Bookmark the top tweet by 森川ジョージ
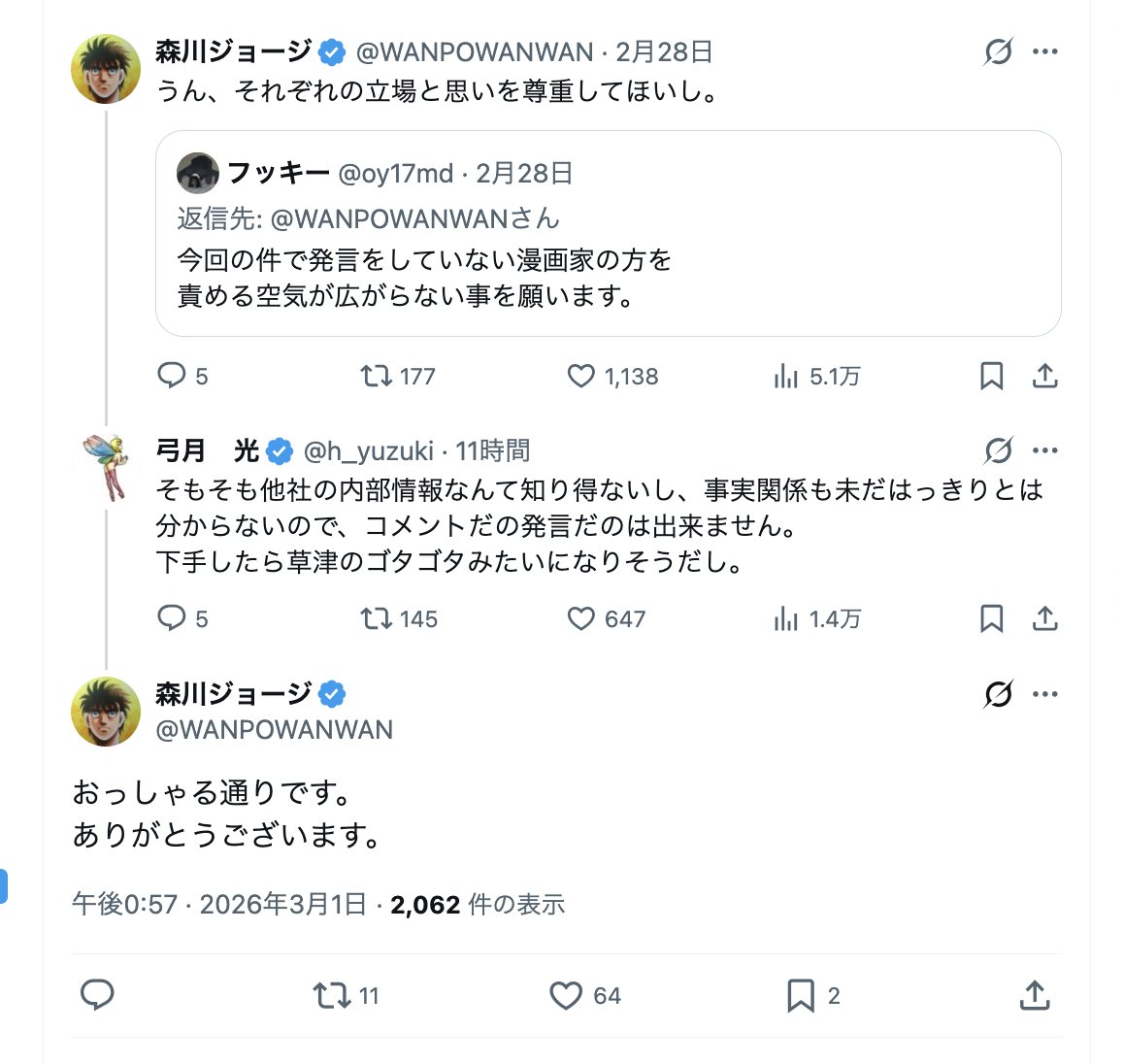Image resolution: width=1124 pixels, height=1064 pixels. point(991,376)
